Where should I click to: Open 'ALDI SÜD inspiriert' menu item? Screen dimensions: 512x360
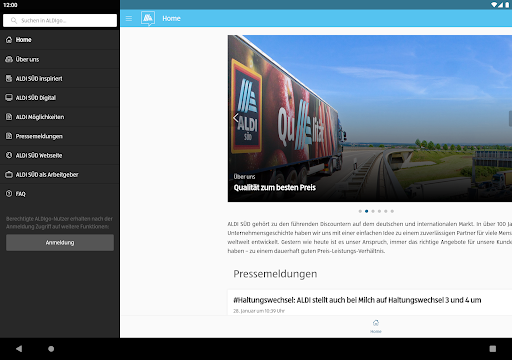(60, 79)
